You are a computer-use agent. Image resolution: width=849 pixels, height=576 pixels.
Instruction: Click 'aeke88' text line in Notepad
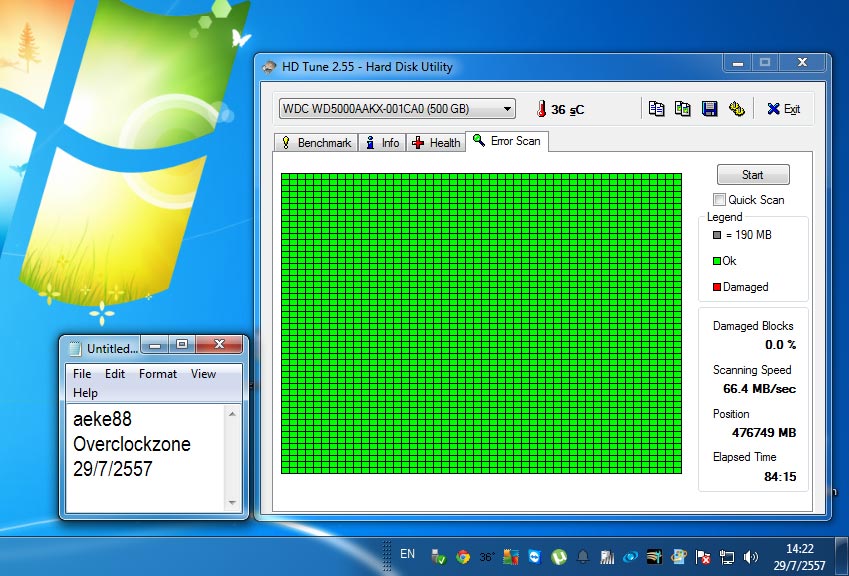[102, 419]
